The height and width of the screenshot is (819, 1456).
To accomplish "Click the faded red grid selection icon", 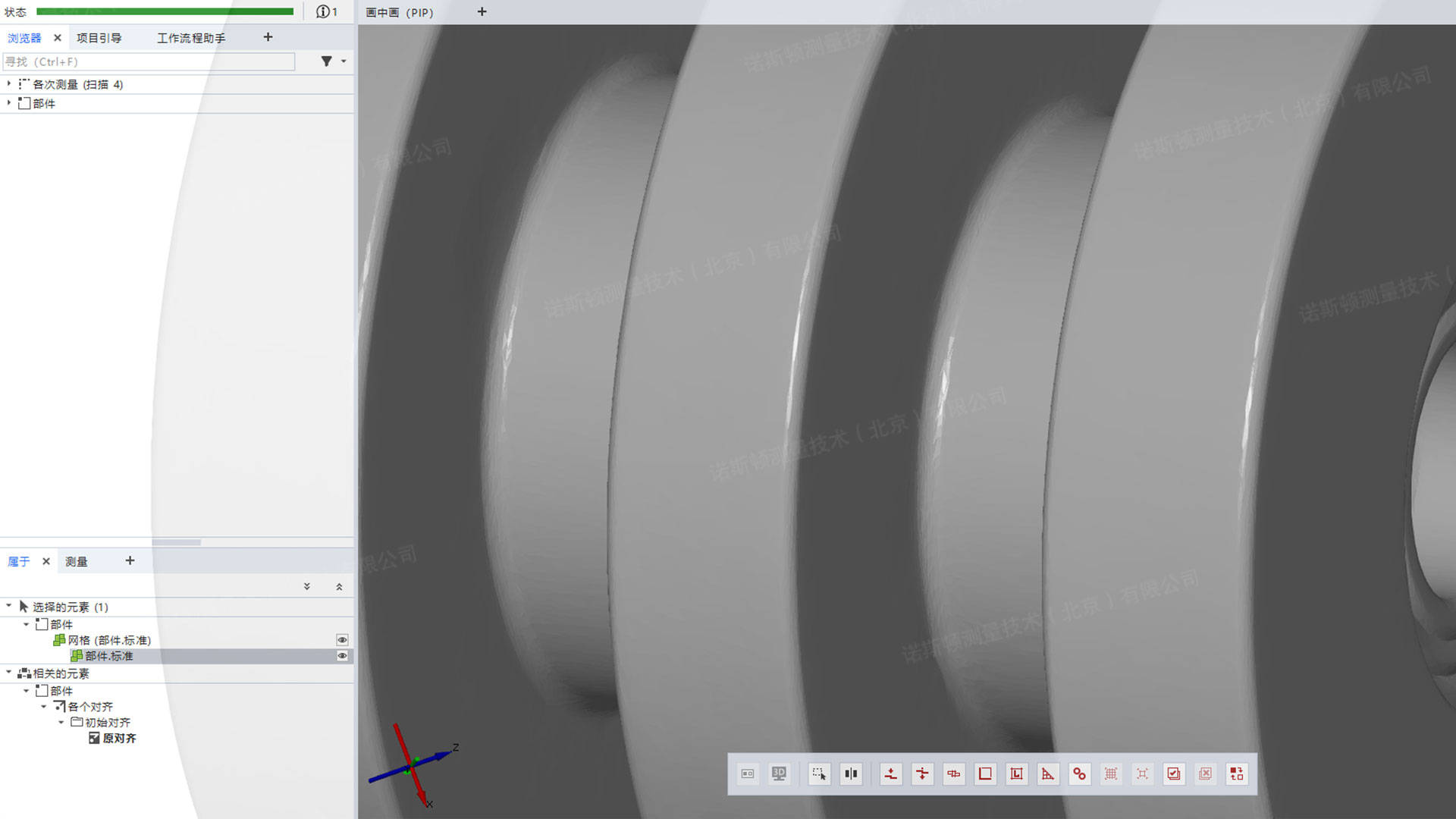I will 1111,774.
